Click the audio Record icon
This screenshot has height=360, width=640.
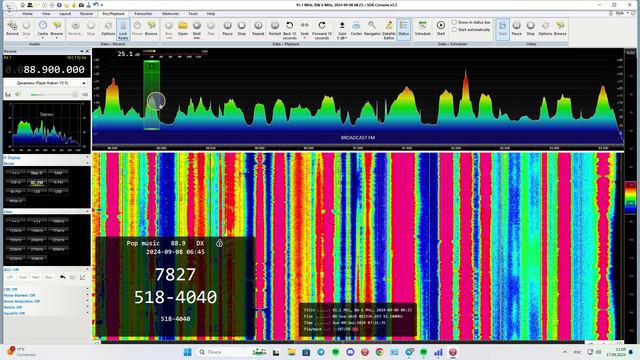pyautogui.click(x=12, y=29)
